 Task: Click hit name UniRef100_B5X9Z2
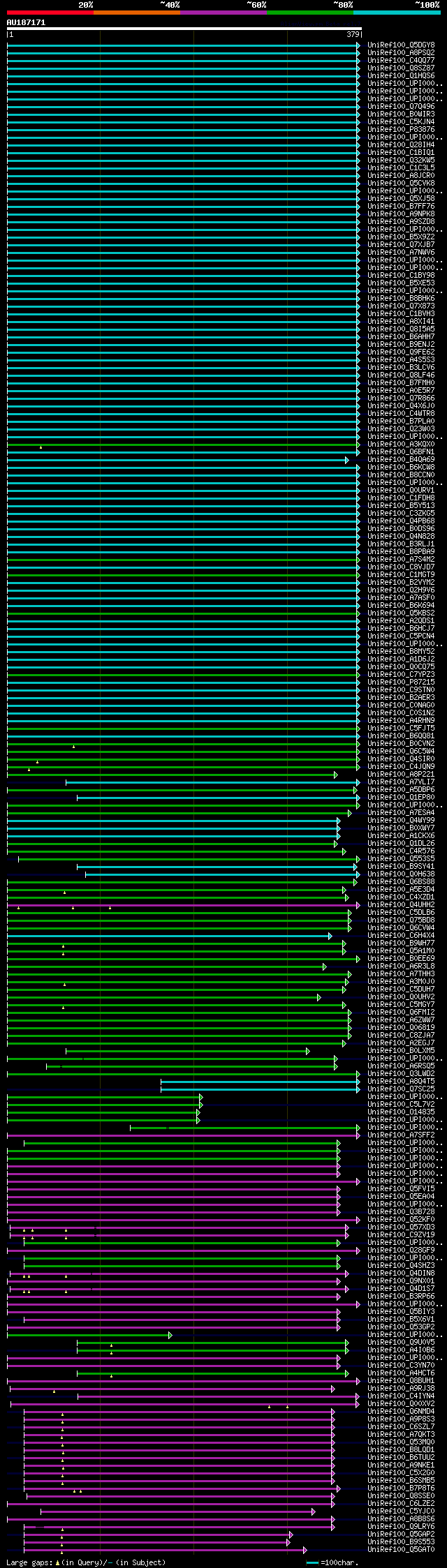click(x=401, y=237)
